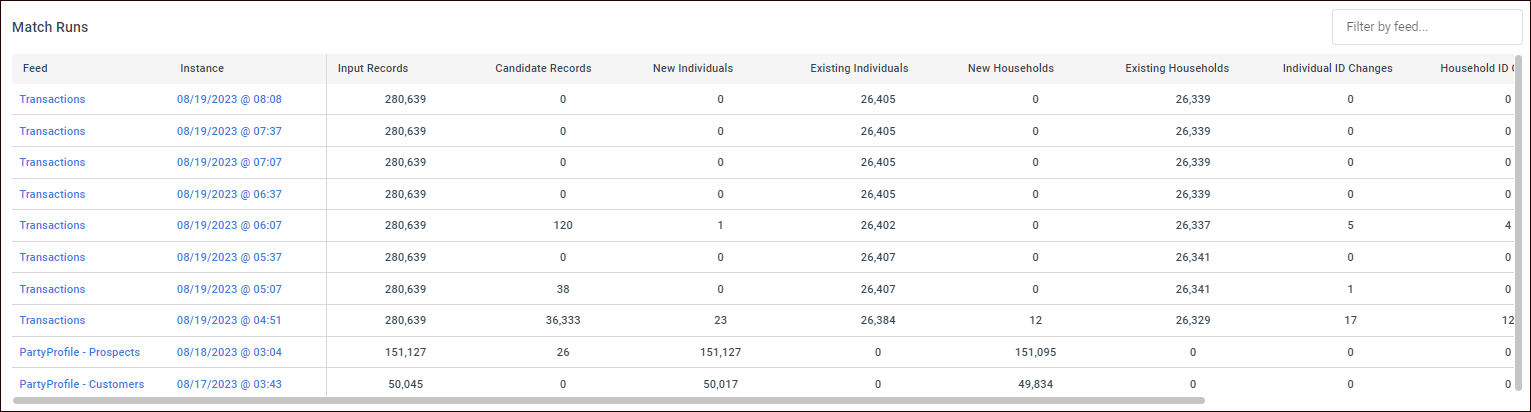The image size is (1531, 412).
Task: Open the PartyProfile - Prospects feed
Action: (79, 352)
